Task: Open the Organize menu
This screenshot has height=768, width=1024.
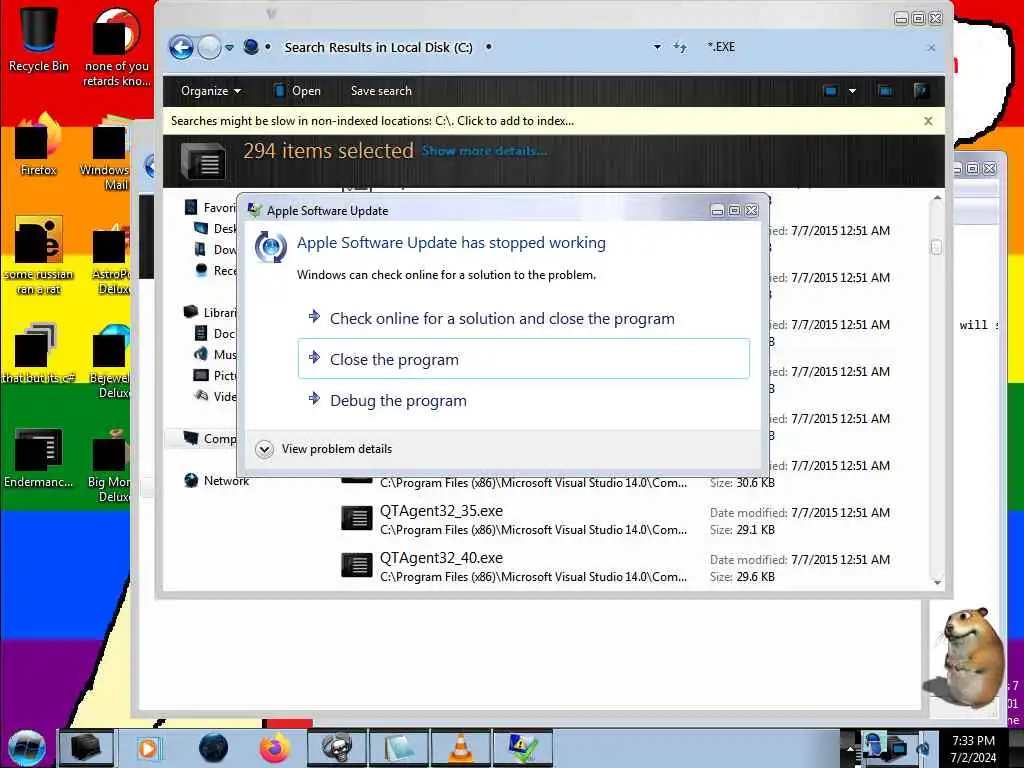Action: click(x=210, y=91)
